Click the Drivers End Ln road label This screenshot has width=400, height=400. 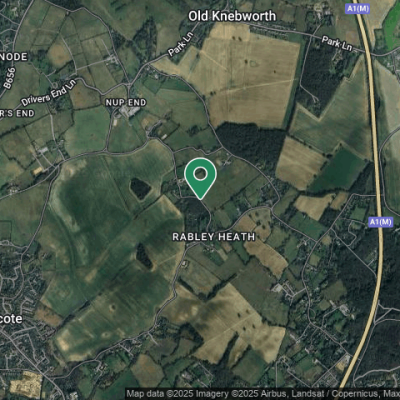click(49, 92)
